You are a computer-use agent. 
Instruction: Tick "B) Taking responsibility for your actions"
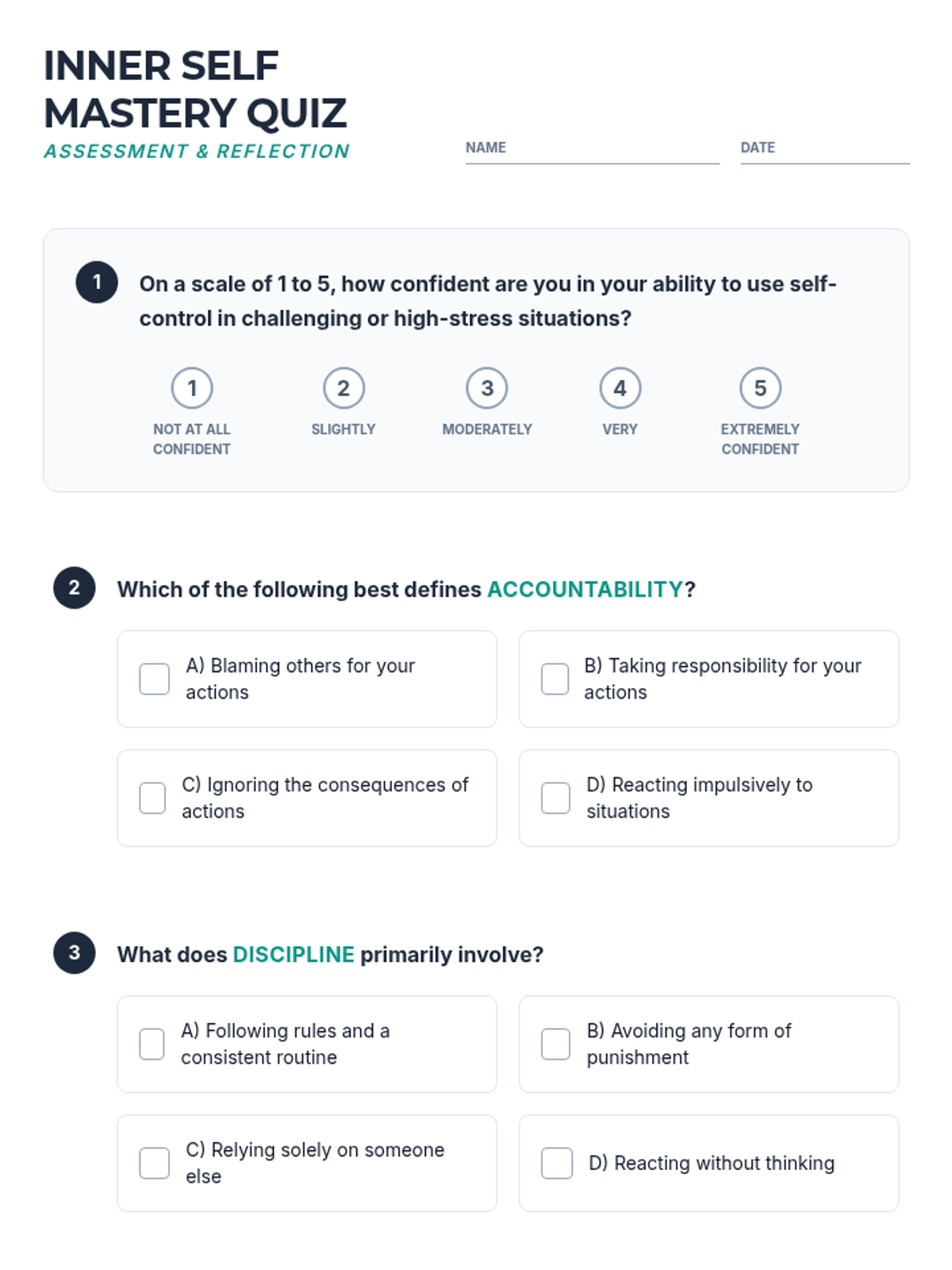click(x=555, y=679)
